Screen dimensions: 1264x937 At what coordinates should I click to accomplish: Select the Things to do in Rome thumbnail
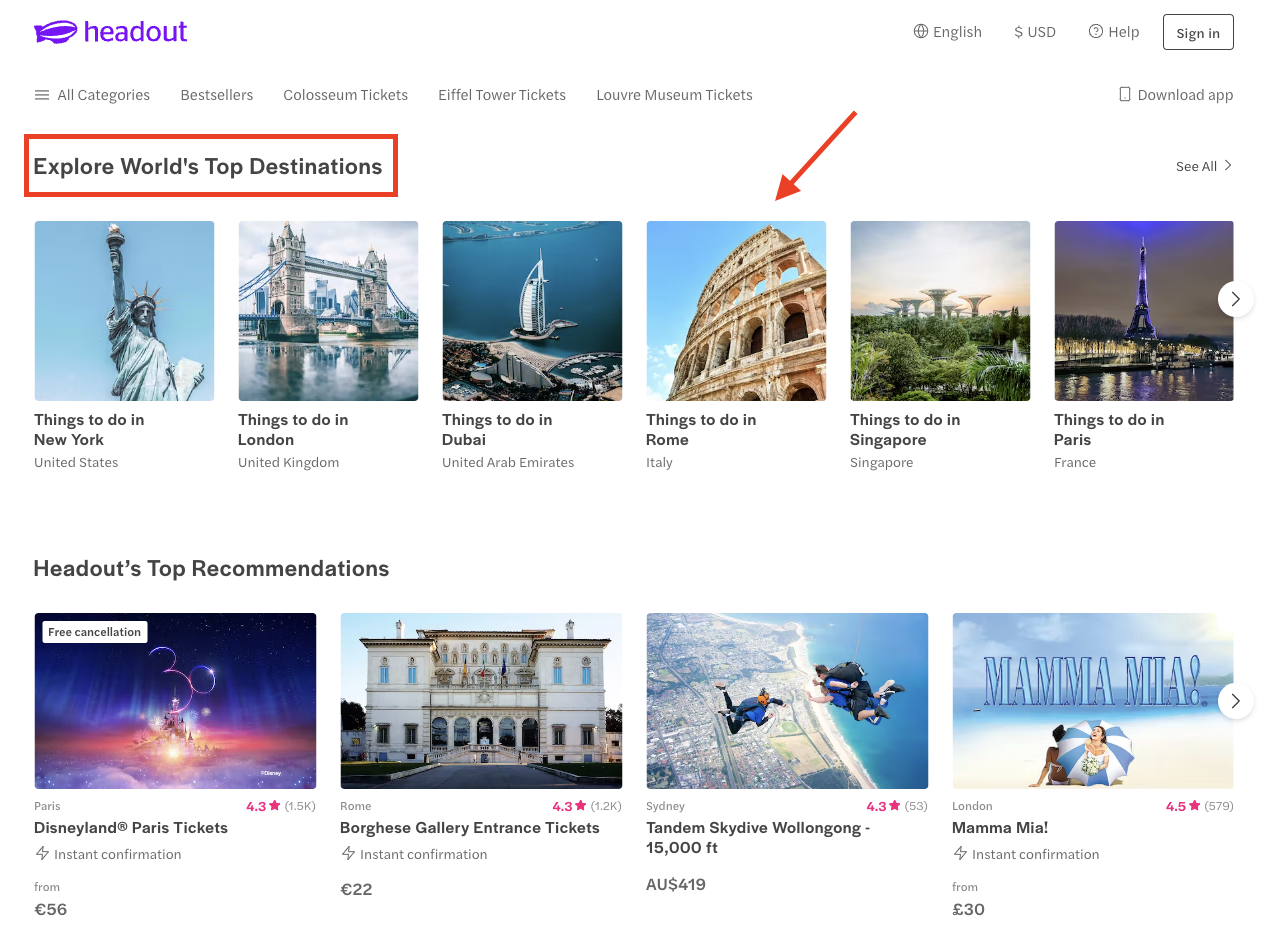coord(736,310)
